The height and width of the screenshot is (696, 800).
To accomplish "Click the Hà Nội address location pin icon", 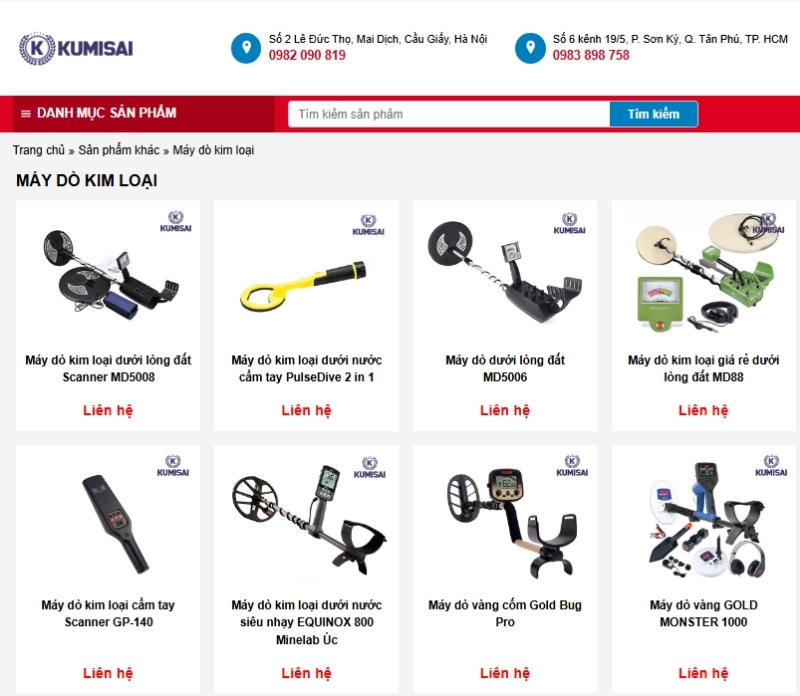I will (246, 48).
